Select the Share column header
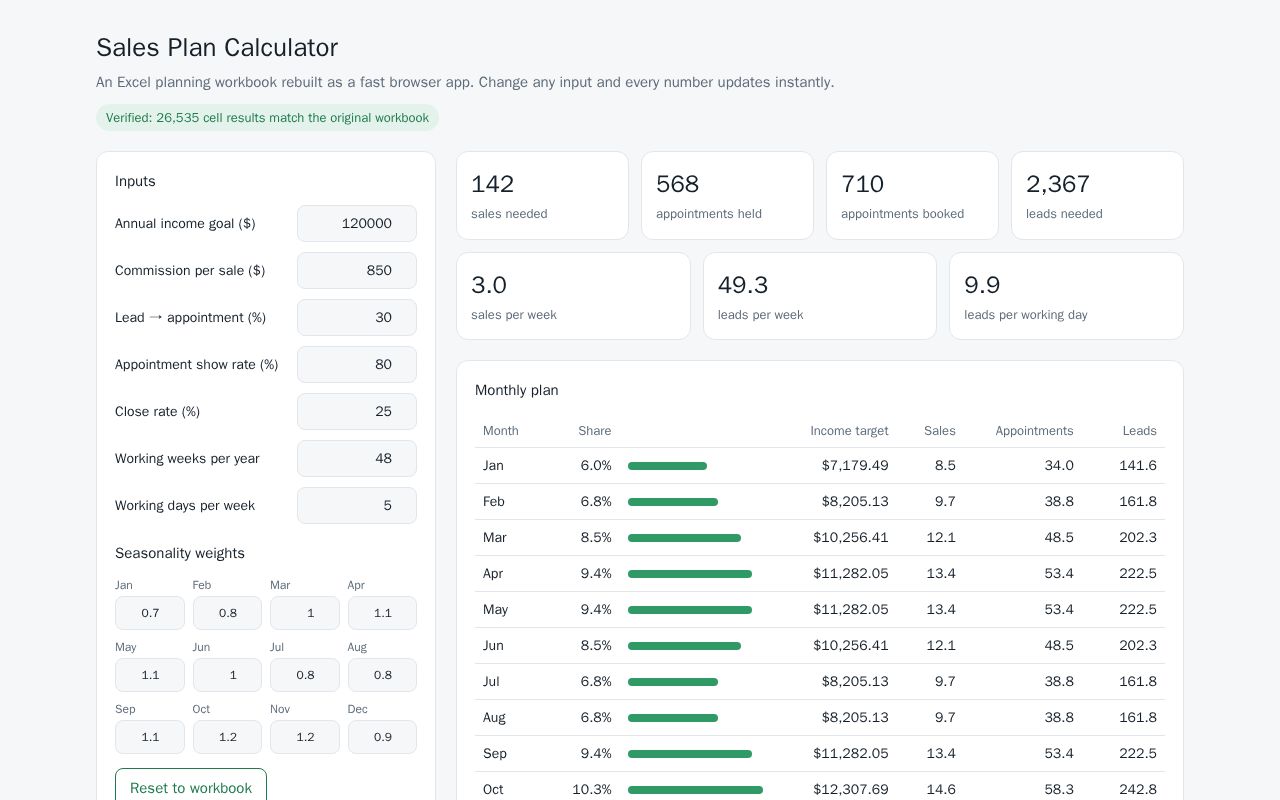 tap(594, 431)
